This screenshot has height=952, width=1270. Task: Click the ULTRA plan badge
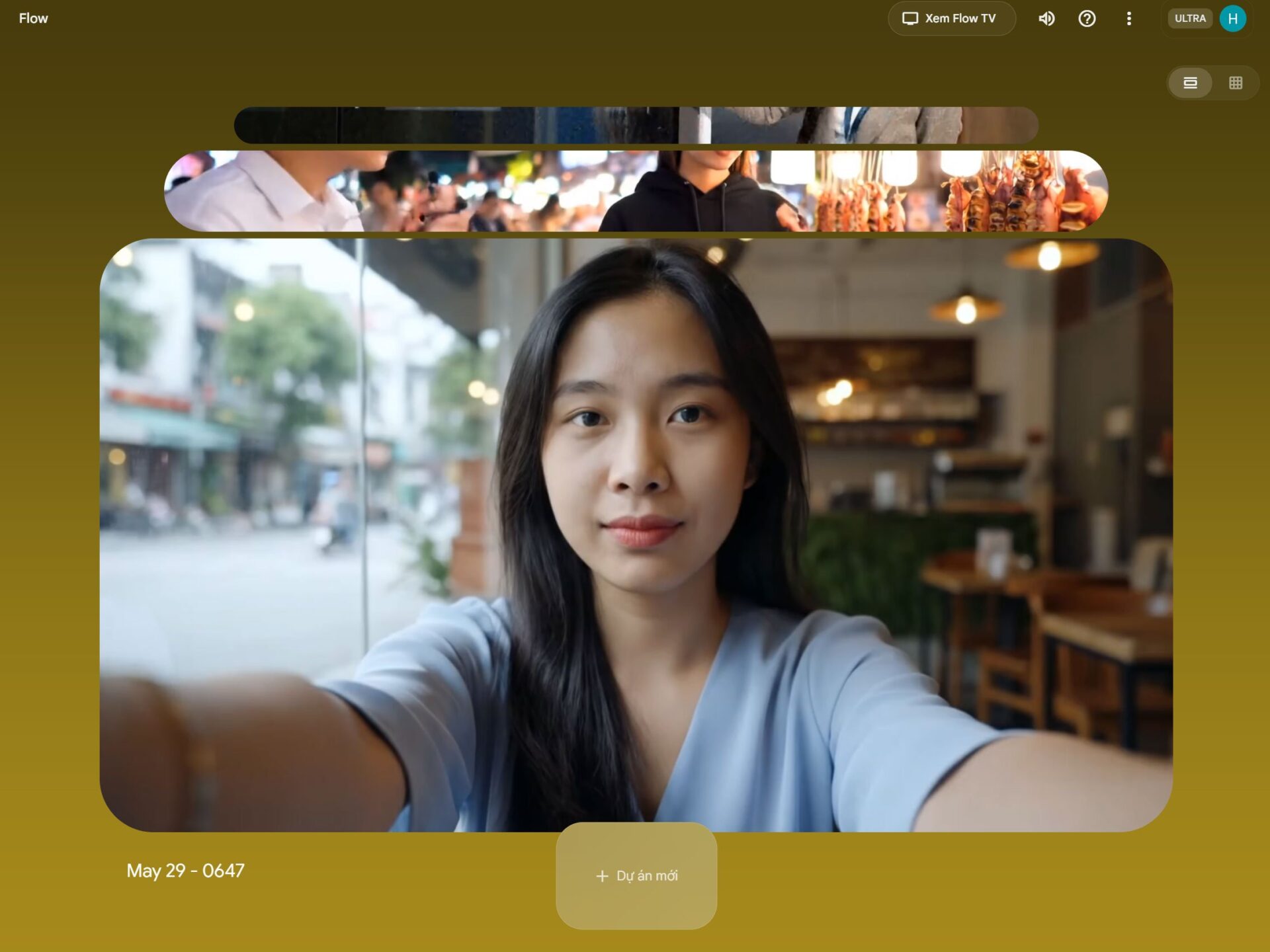click(1189, 19)
